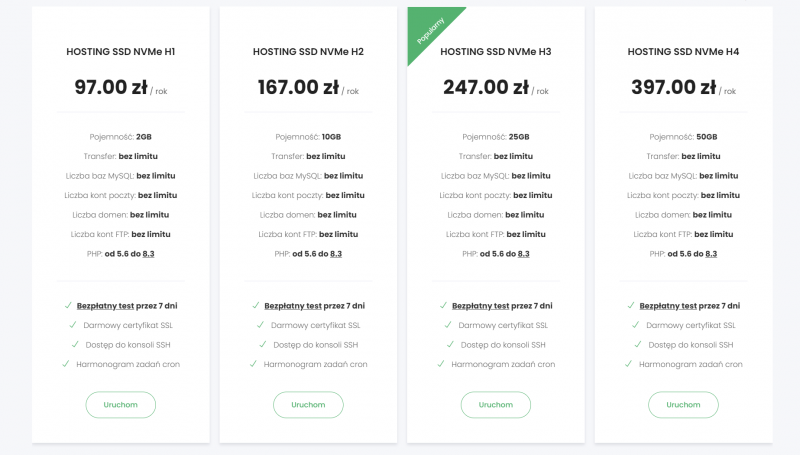Click the 8.3 PHP link in H4 card
This screenshot has height=455, width=800.
click(x=711, y=254)
